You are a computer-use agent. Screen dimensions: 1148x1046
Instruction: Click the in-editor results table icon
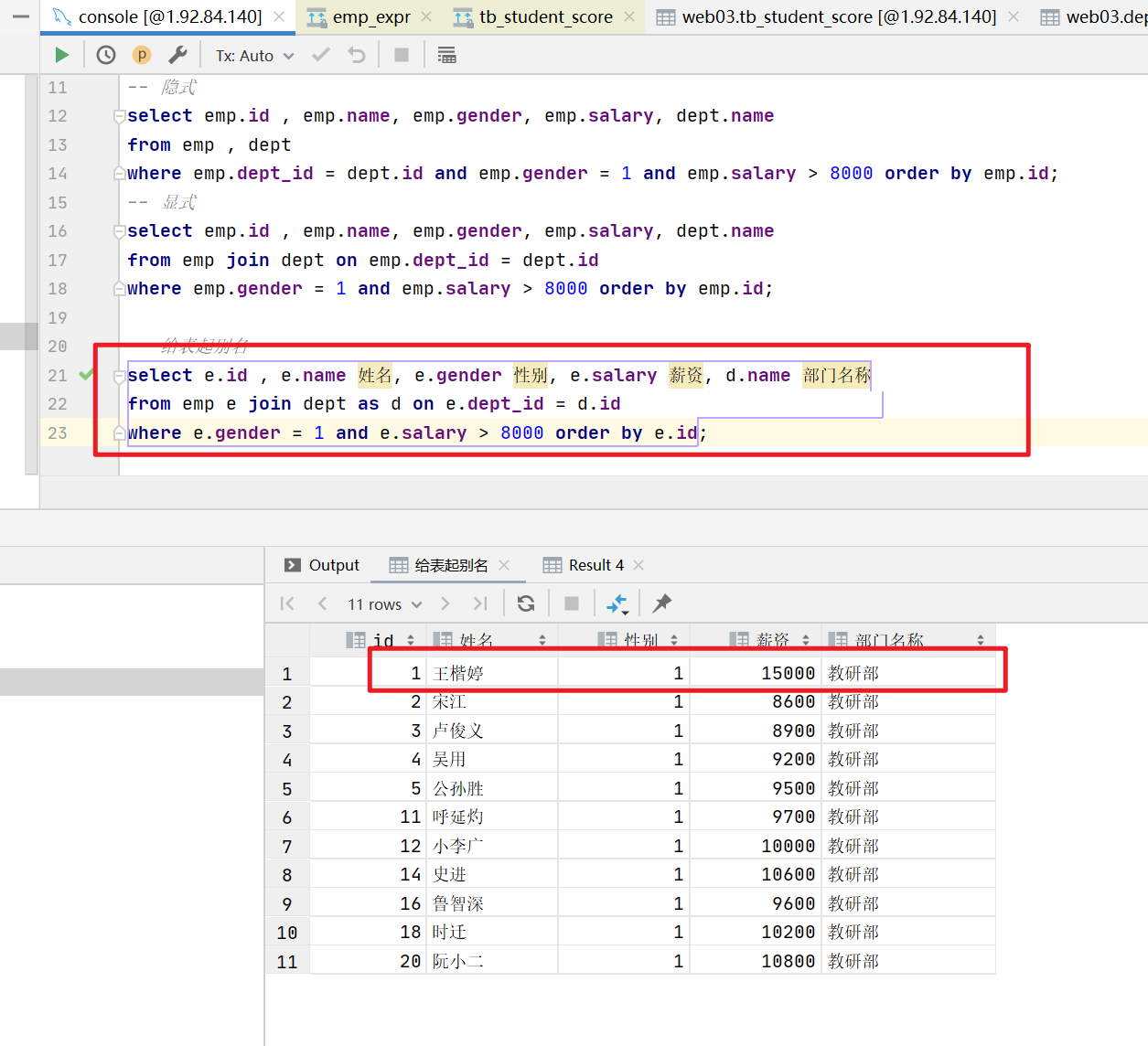[x=446, y=56]
